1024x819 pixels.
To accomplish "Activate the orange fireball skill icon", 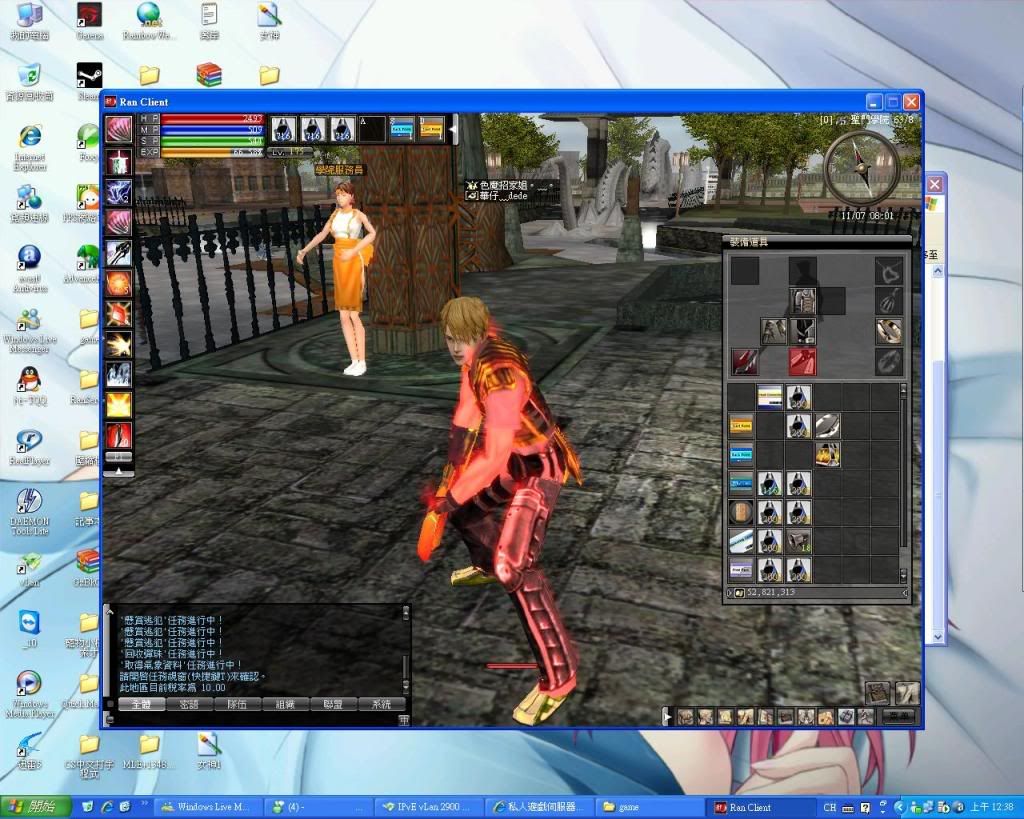I will tap(119, 283).
